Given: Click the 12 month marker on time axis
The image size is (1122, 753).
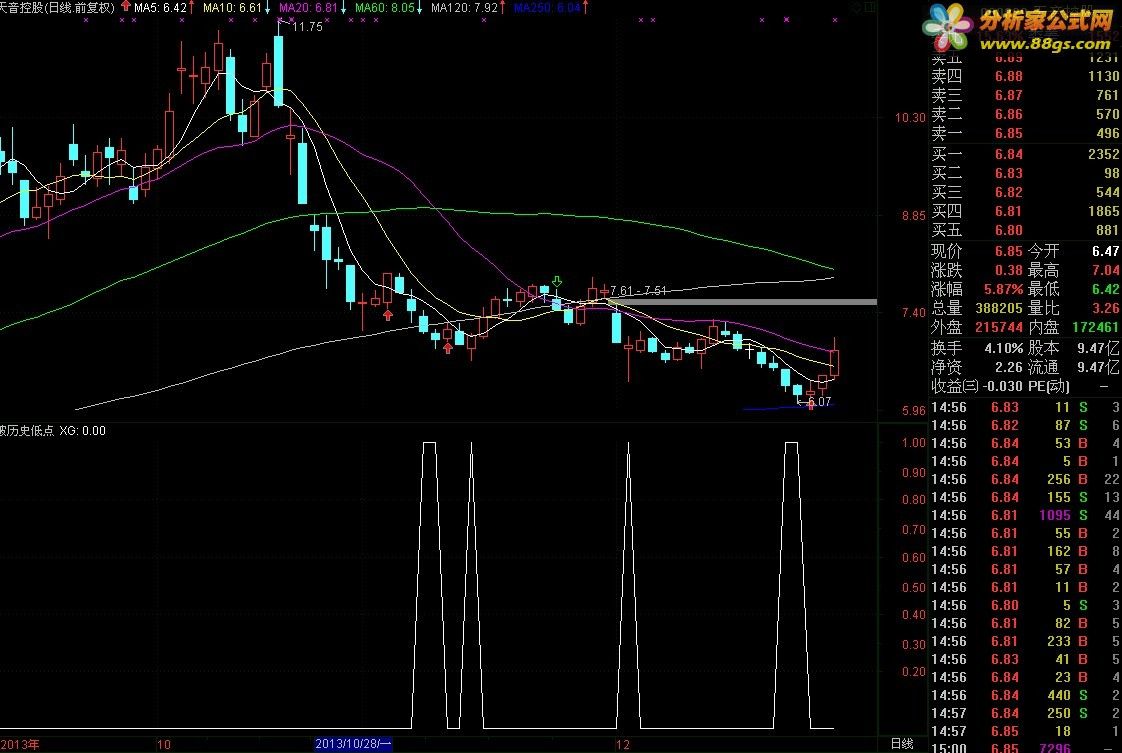Looking at the screenshot, I should pos(623,744).
